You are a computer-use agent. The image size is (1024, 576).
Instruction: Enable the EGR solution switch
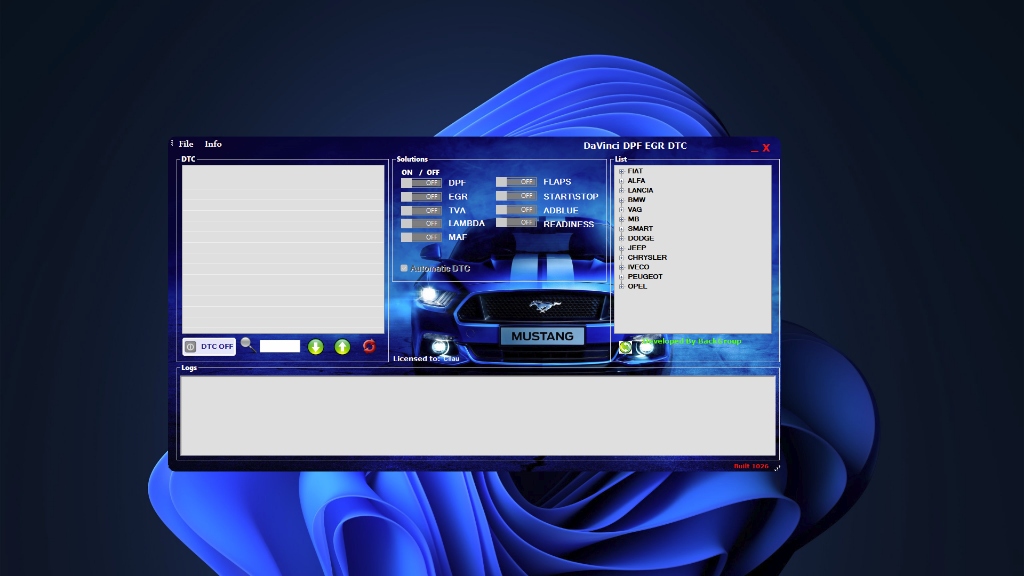pyautogui.click(x=421, y=197)
